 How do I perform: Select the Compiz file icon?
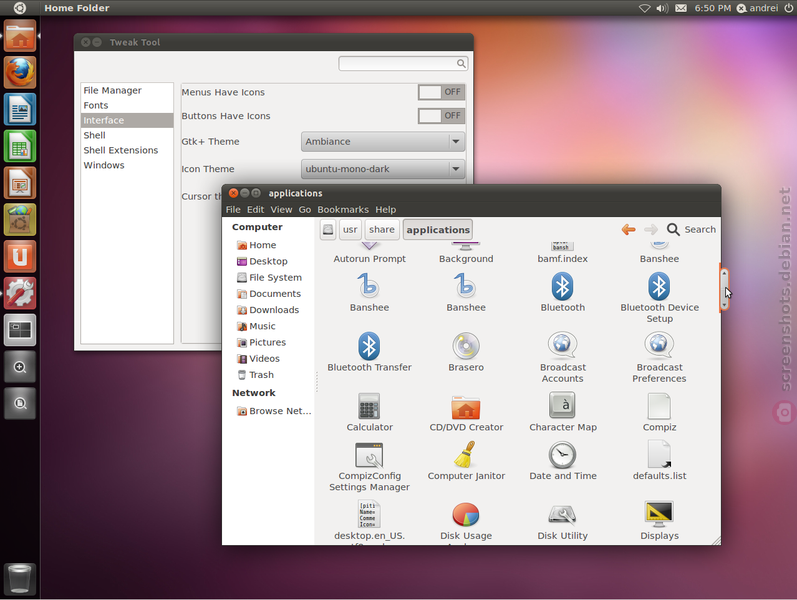point(659,406)
